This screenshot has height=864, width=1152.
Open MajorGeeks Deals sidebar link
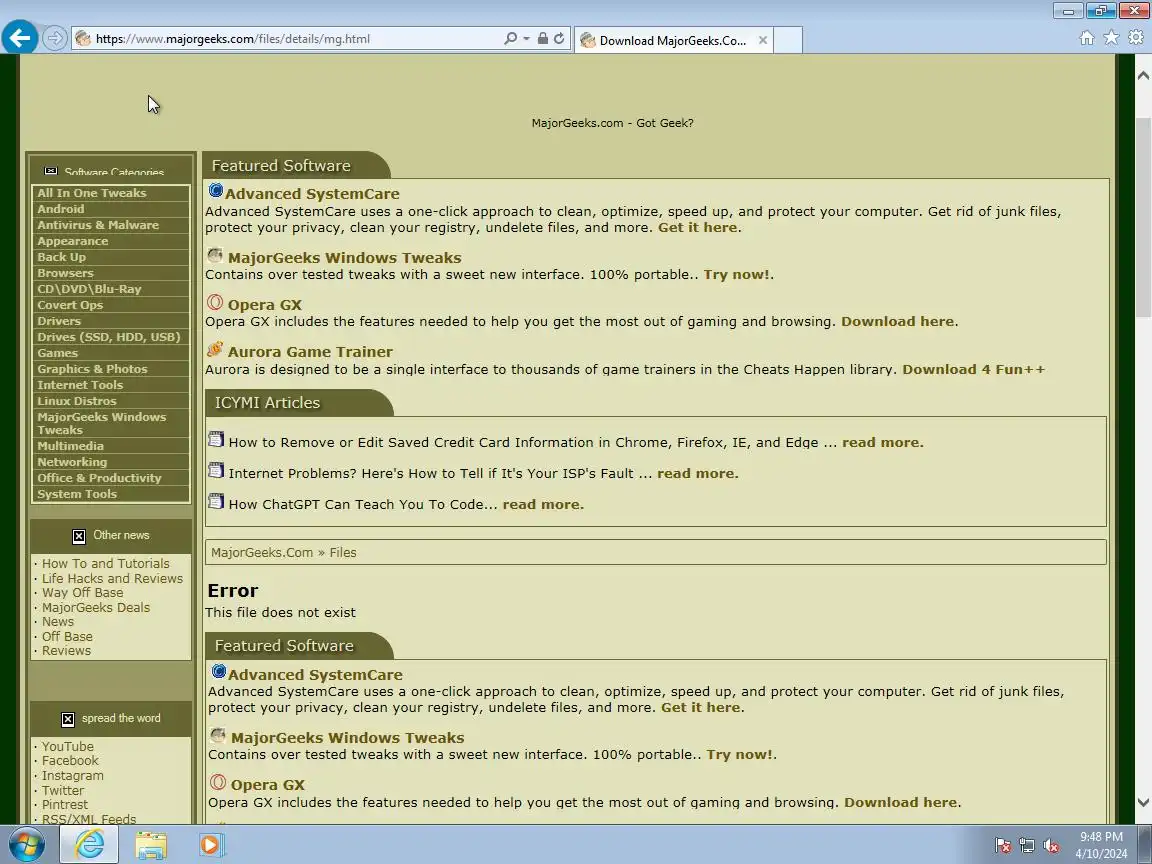[96, 608]
